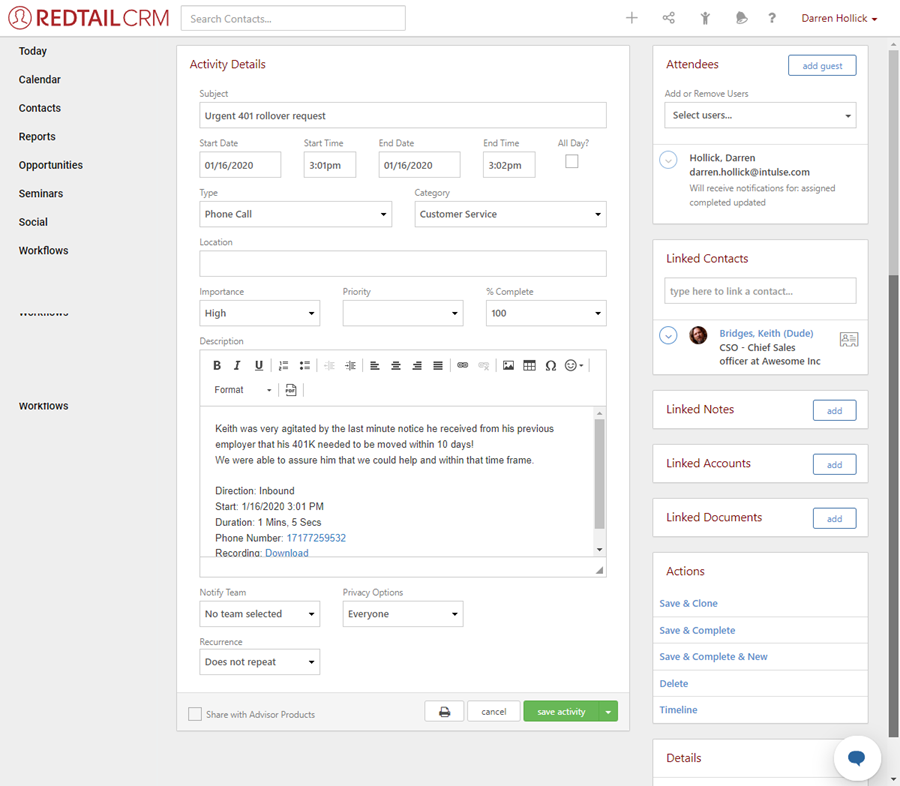Open the Select users dropdown

pos(760,115)
